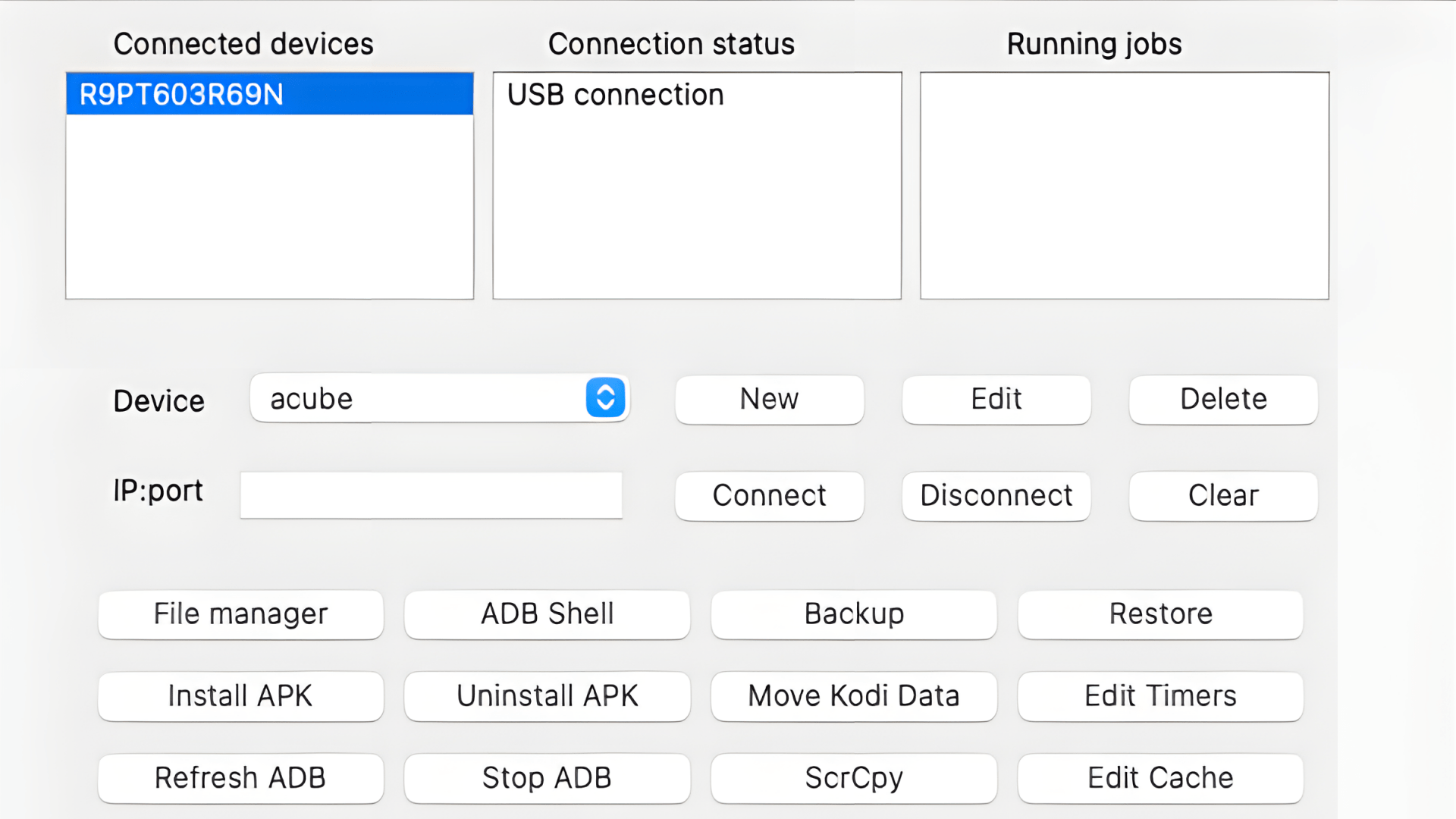Screen dimensions: 1456x819
Task: Select Uninstall APK
Action: point(547,696)
